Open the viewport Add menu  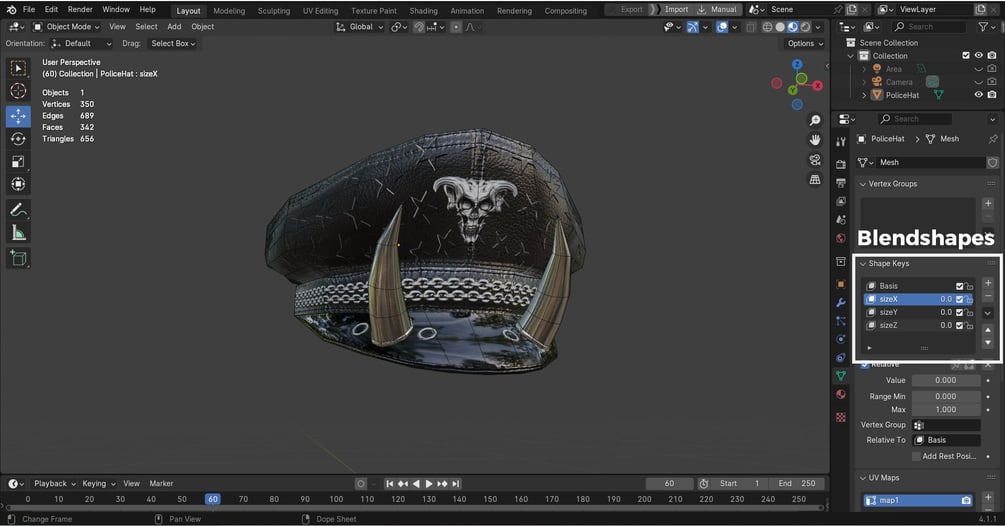click(x=174, y=27)
